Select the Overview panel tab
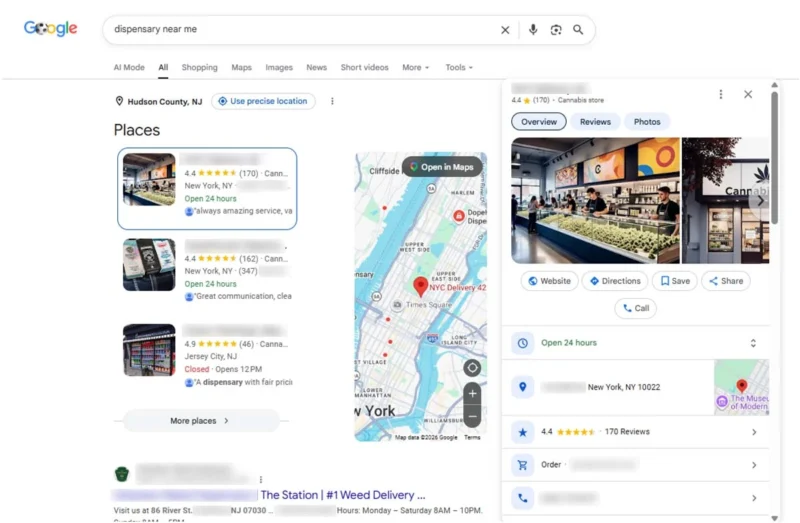The width and height of the screenshot is (800, 523). tap(539, 122)
